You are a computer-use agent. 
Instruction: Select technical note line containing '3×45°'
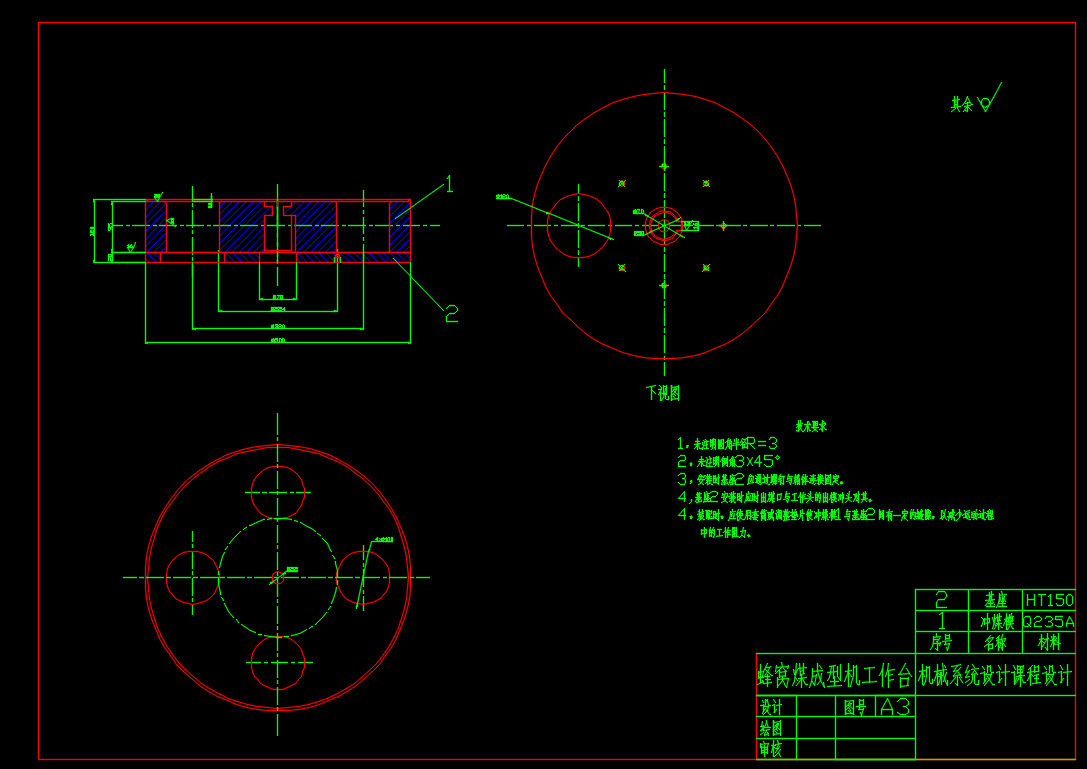click(x=729, y=461)
